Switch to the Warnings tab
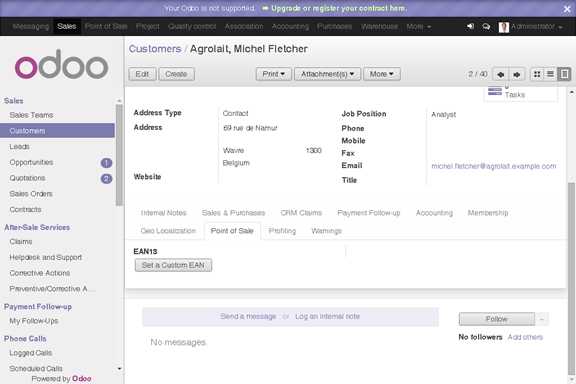Image resolution: width=576 pixels, height=384 pixels. tap(327, 231)
